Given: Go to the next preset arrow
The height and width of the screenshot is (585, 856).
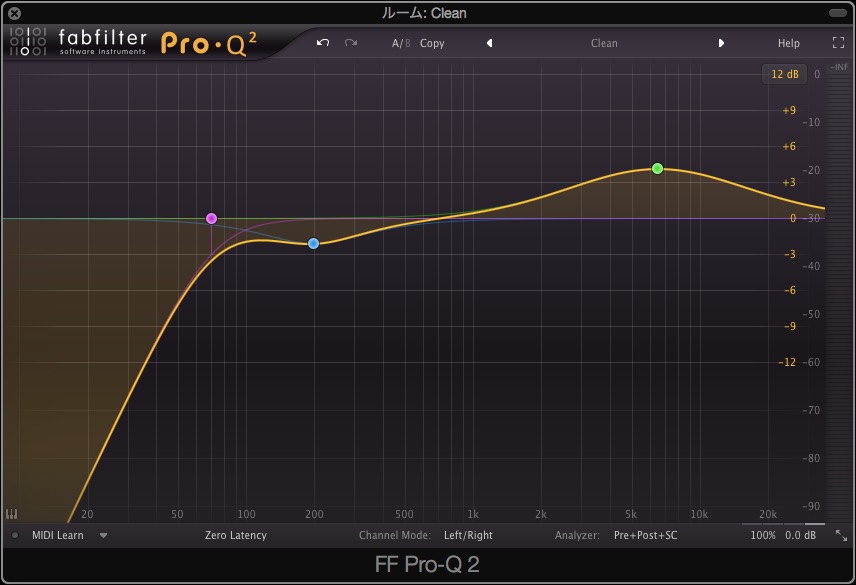Looking at the screenshot, I should (721, 43).
